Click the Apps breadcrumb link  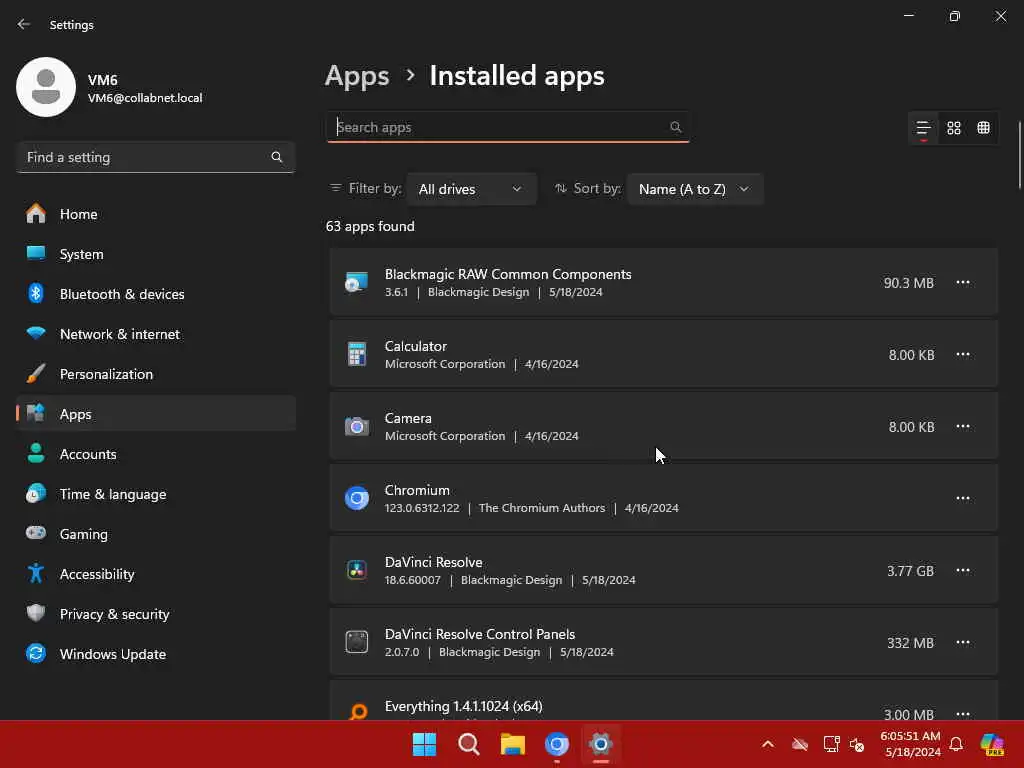pos(357,76)
